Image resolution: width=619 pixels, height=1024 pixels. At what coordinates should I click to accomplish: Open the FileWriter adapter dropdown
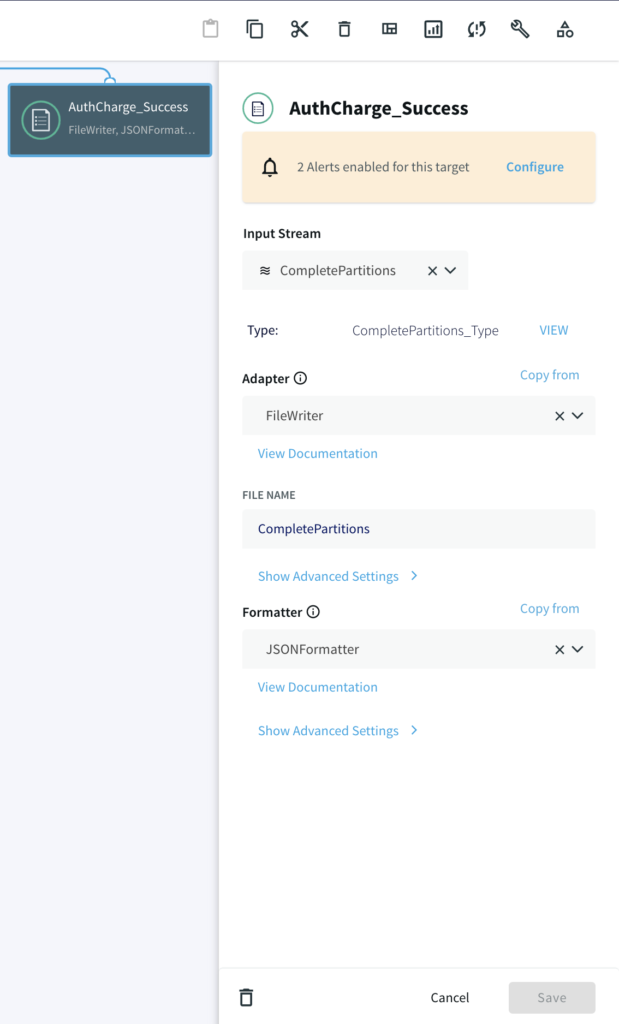577,416
